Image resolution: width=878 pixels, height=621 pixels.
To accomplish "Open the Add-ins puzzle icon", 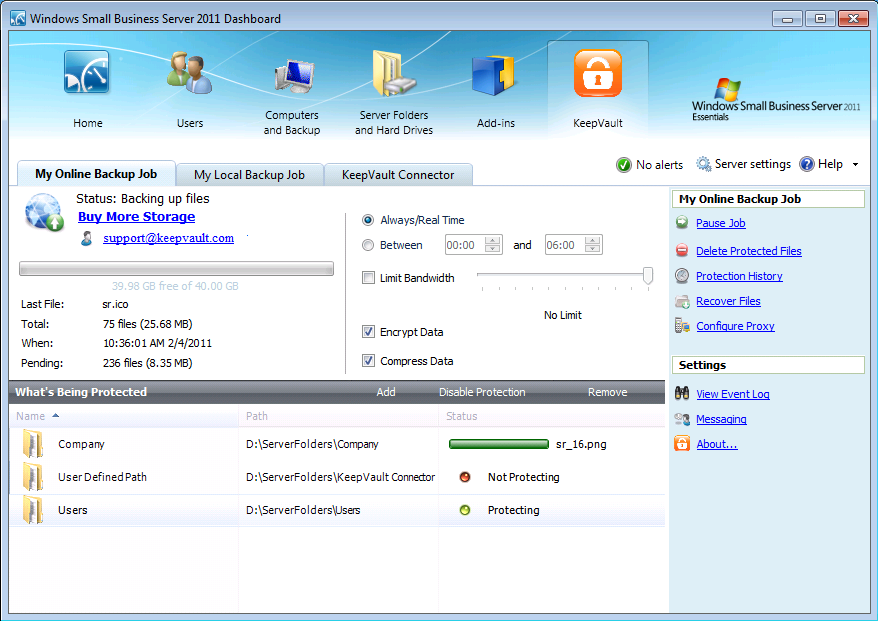I will point(493,75).
